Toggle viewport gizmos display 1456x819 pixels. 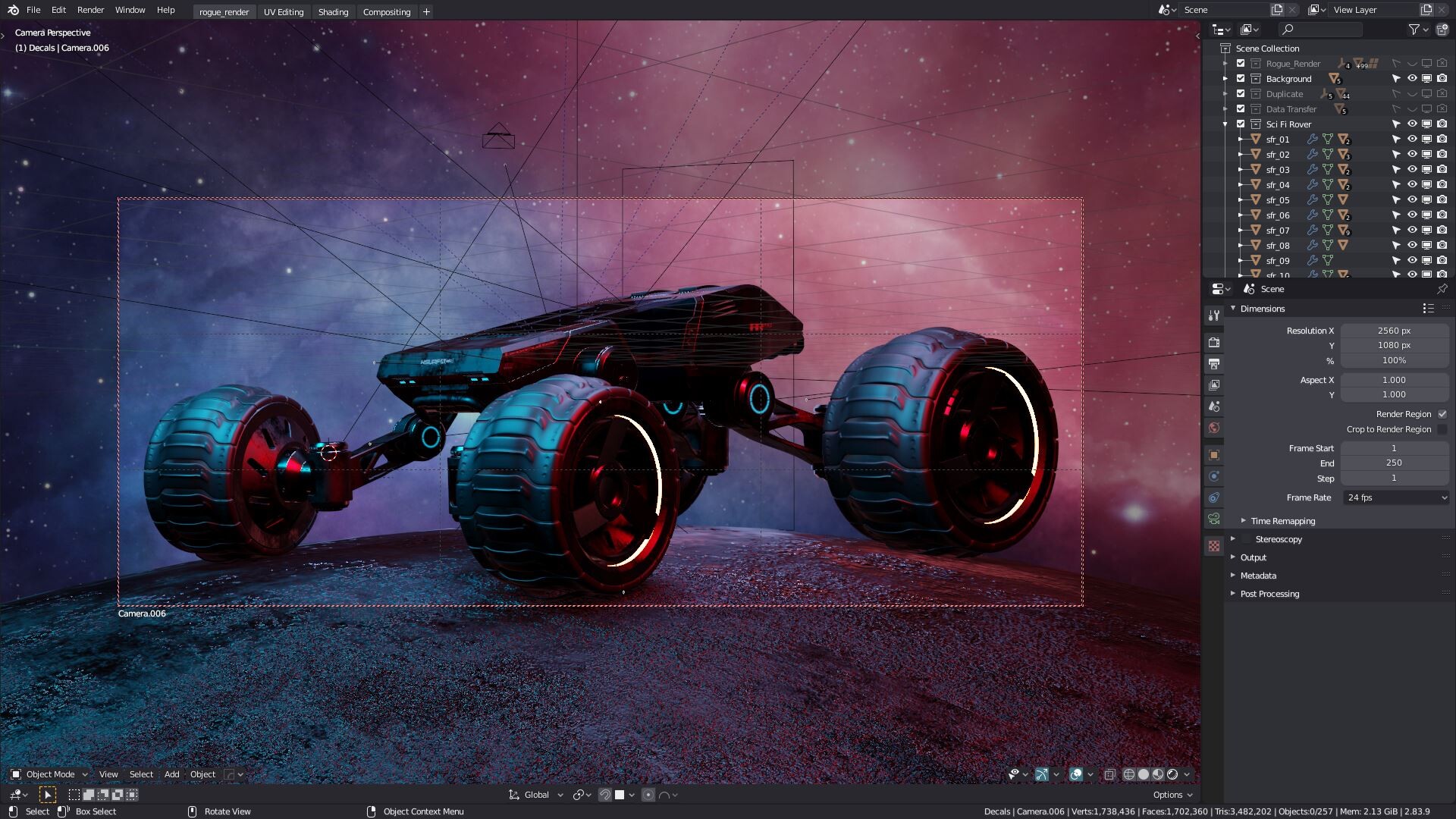[1042, 774]
